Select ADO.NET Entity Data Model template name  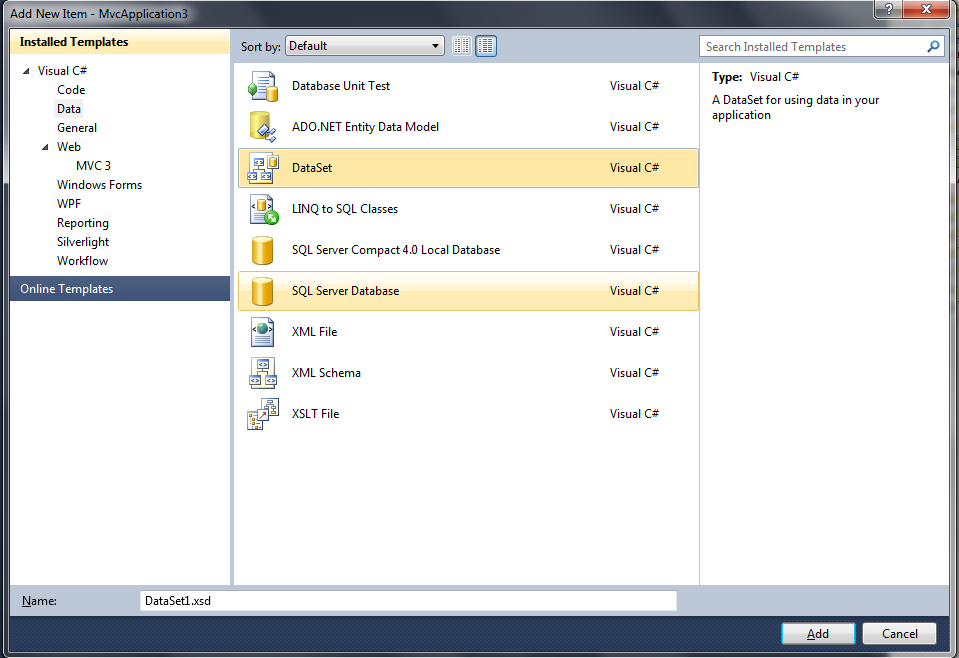point(365,127)
